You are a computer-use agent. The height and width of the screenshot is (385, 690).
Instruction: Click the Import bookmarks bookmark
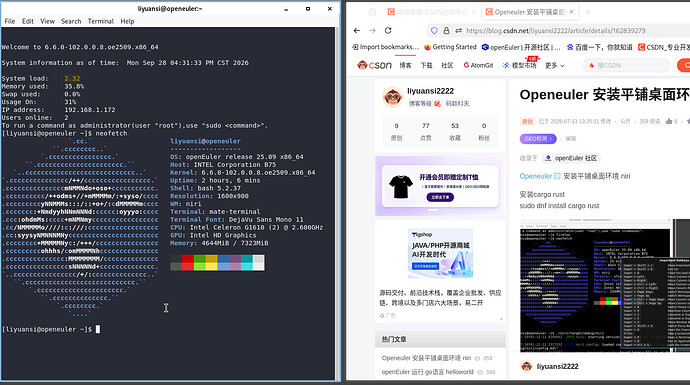click(x=385, y=47)
